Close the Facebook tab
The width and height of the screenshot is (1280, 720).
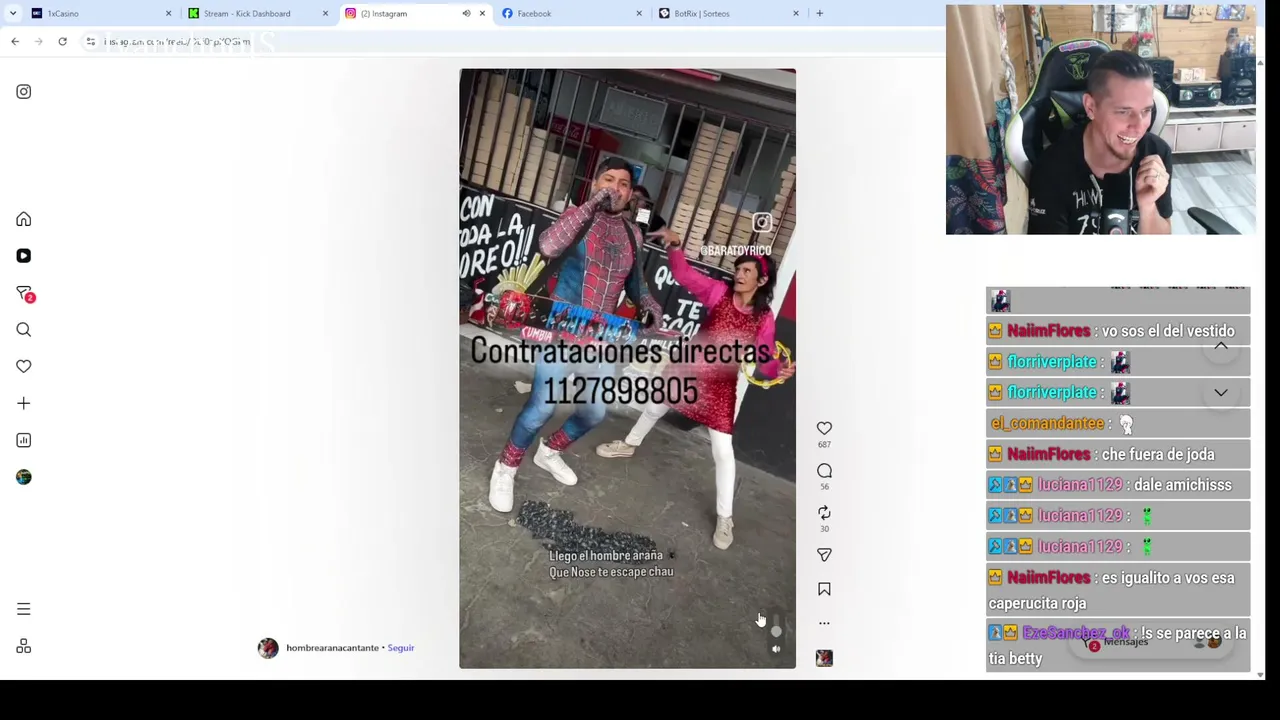(639, 14)
